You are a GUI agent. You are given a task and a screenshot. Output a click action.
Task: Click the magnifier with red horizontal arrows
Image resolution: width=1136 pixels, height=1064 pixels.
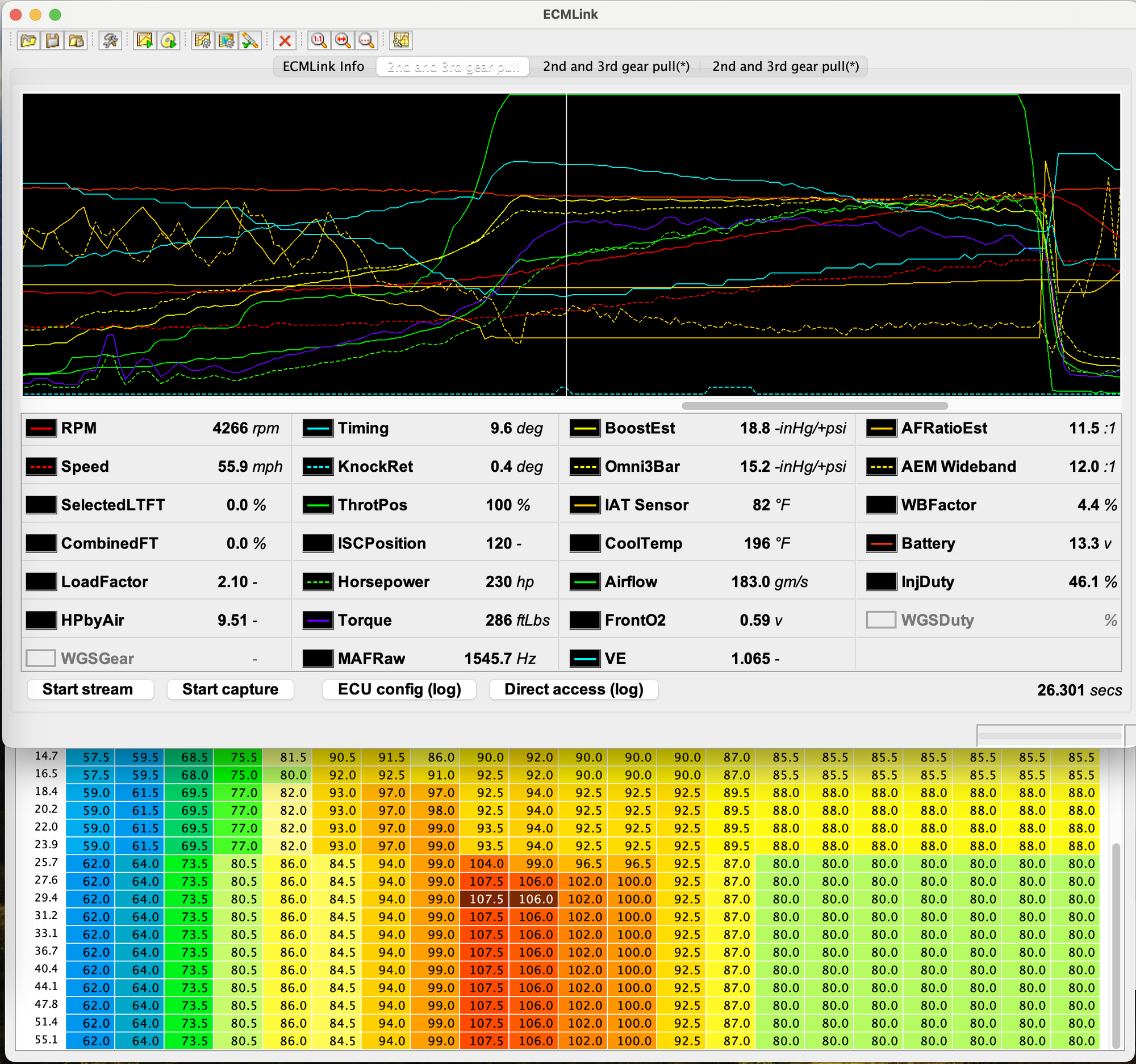(343, 40)
